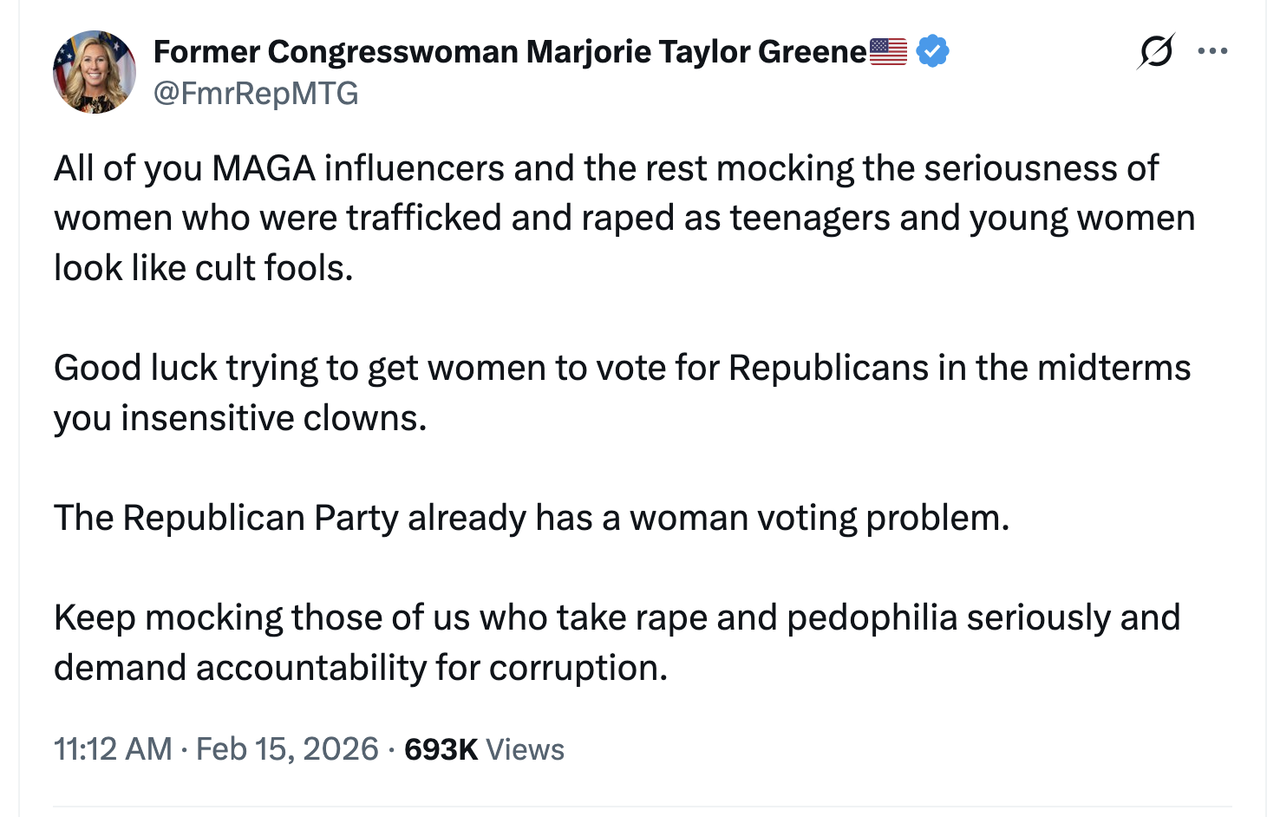Click the word "MAGA" in the post
Screen dimensions: 1280x817
click(264, 168)
